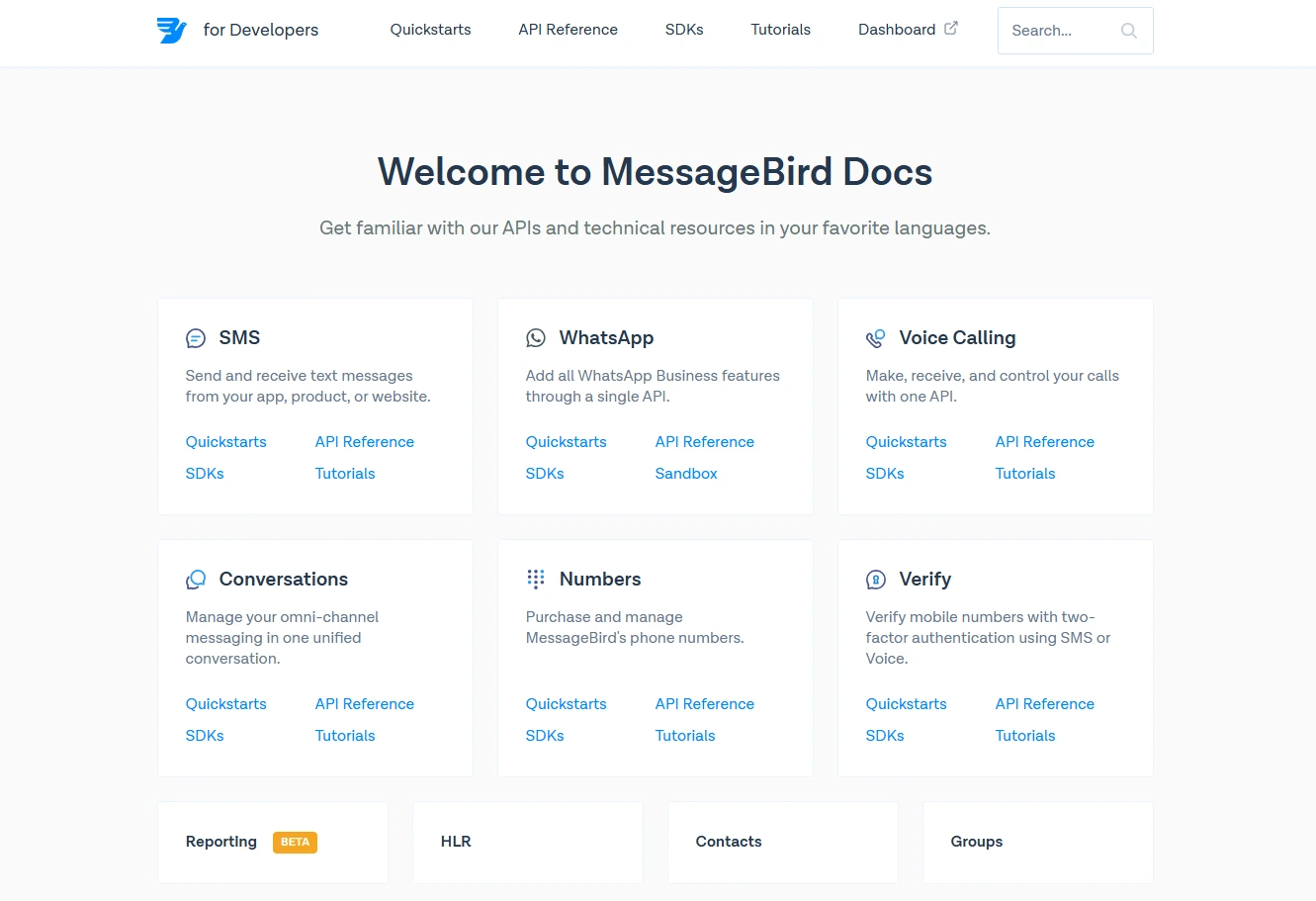Open Numbers API Reference link
The width and height of the screenshot is (1316, 901).
click(x=705, y=704)
